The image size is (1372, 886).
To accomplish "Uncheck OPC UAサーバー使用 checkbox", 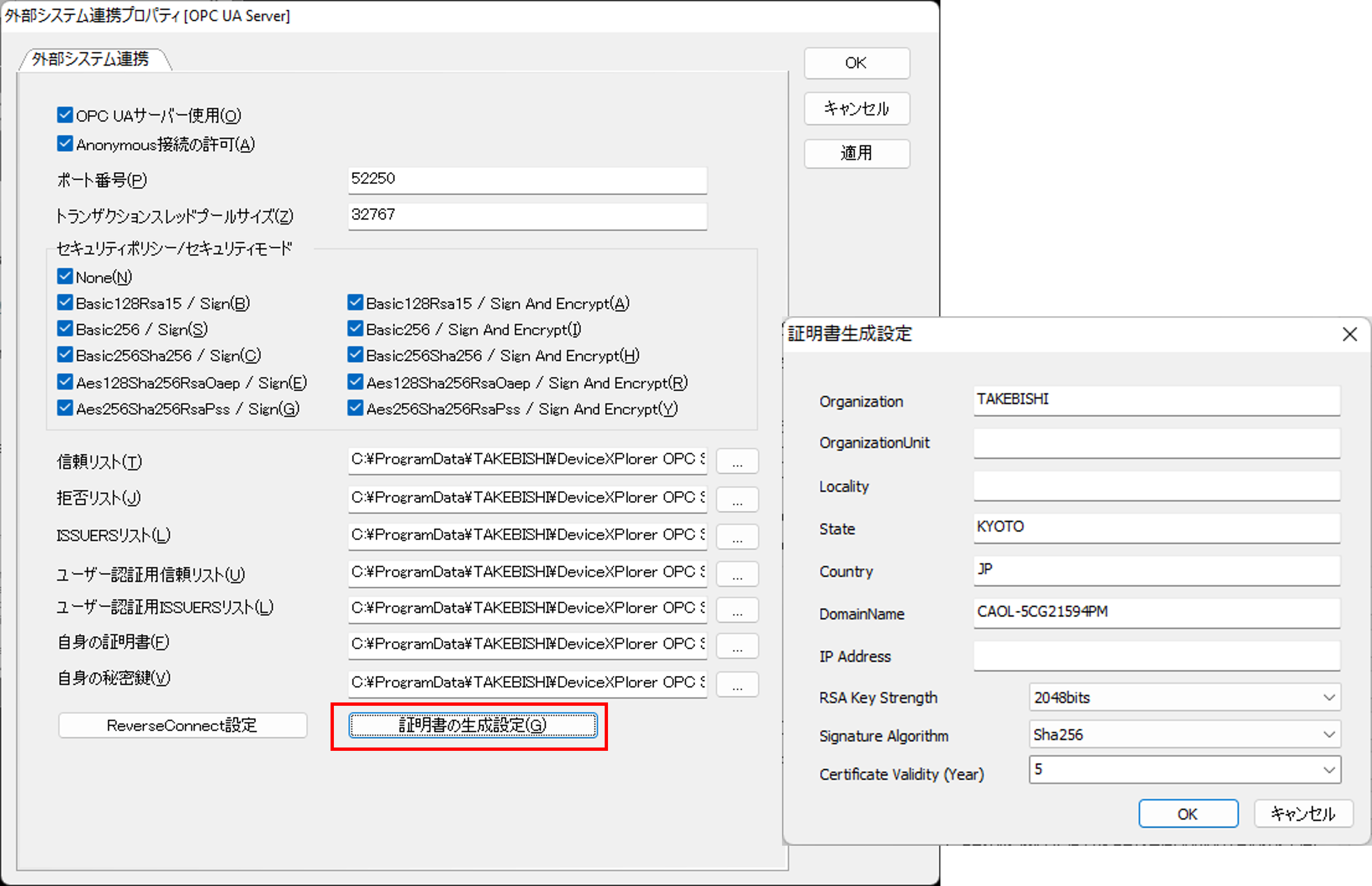I will coord(65,115).
